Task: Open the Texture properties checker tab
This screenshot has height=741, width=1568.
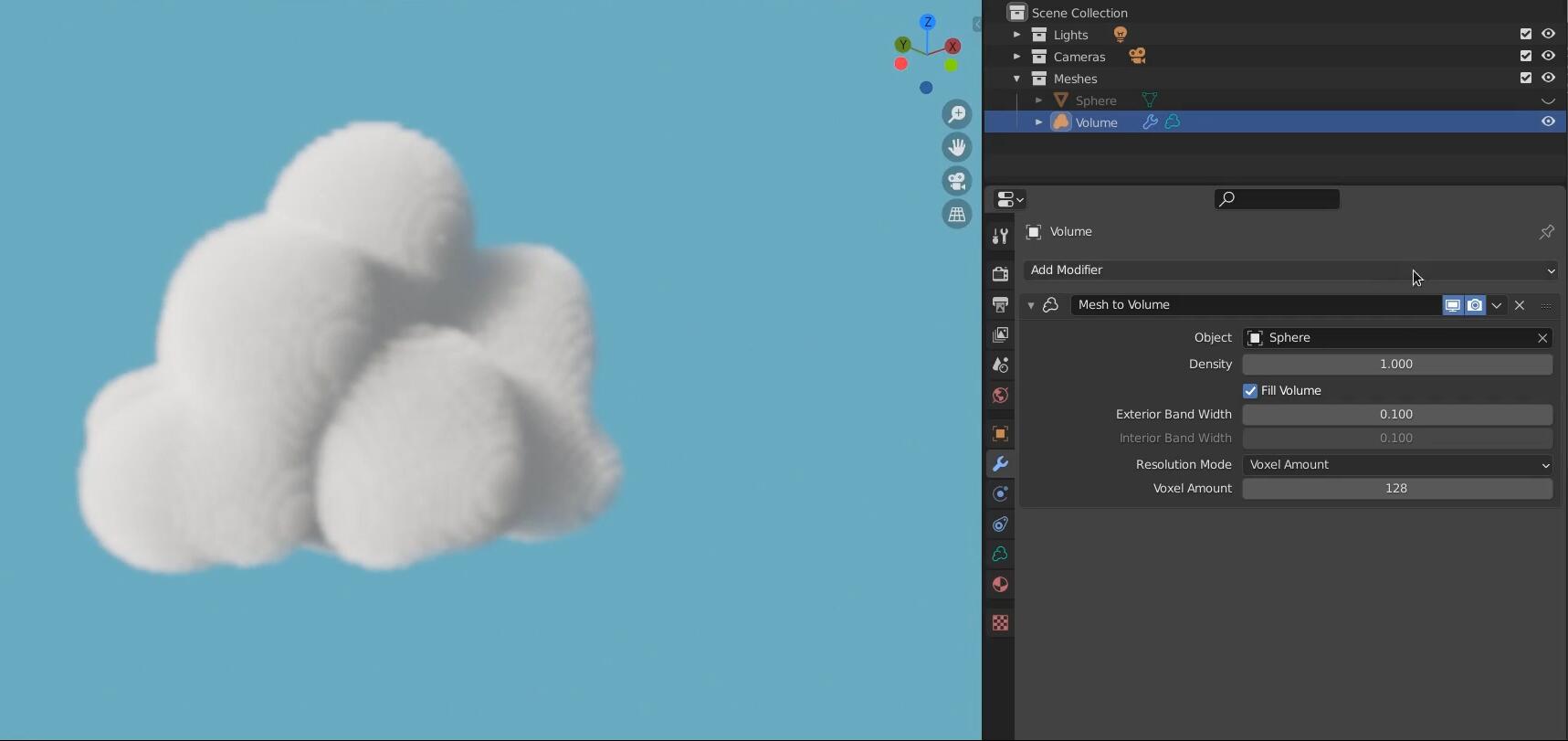Action: pos(1000,623)
